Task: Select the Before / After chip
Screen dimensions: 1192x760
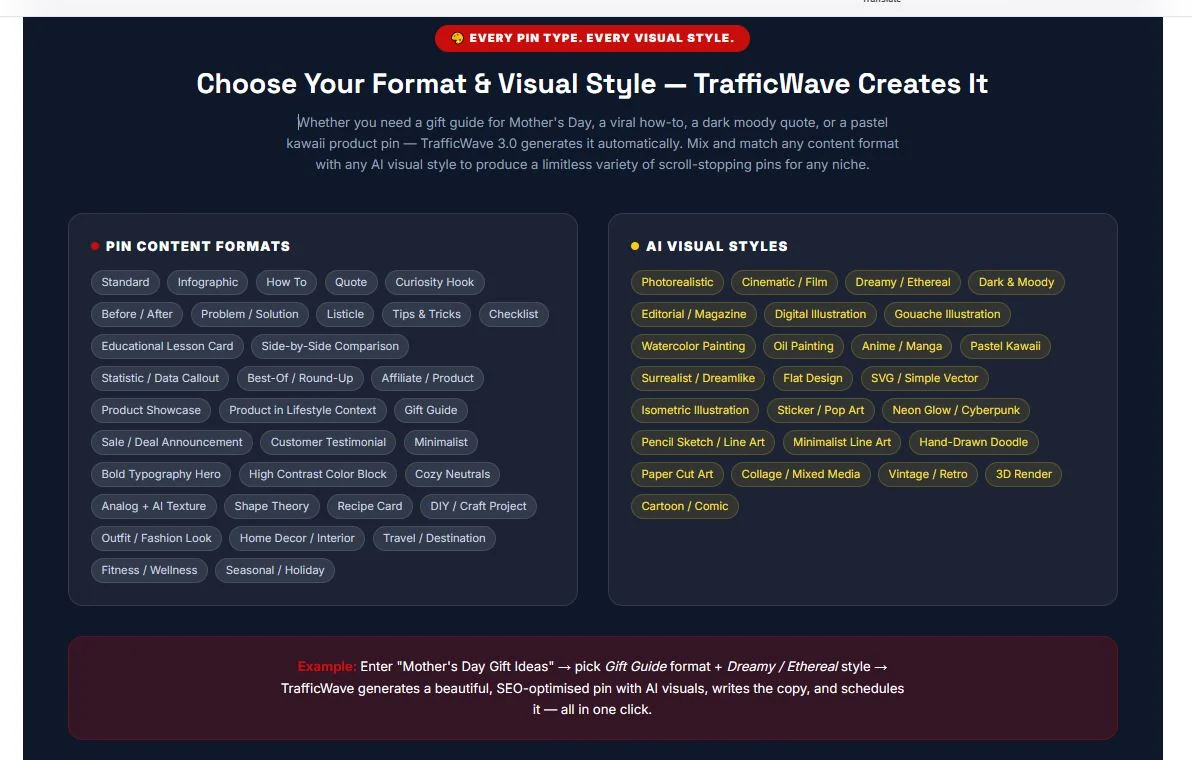Action: tap(137, 314)
